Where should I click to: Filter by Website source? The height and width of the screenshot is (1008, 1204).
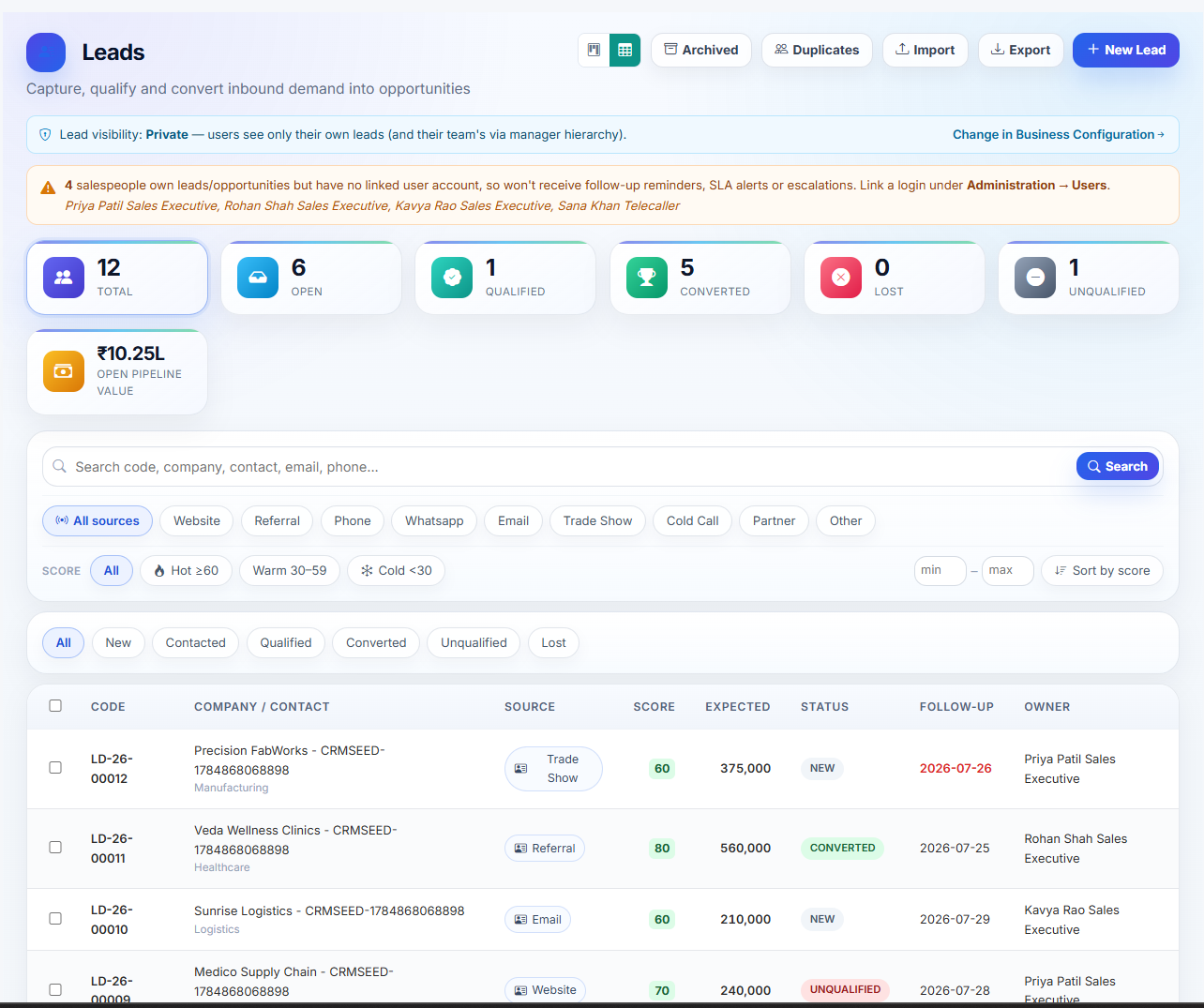point(197,520)
